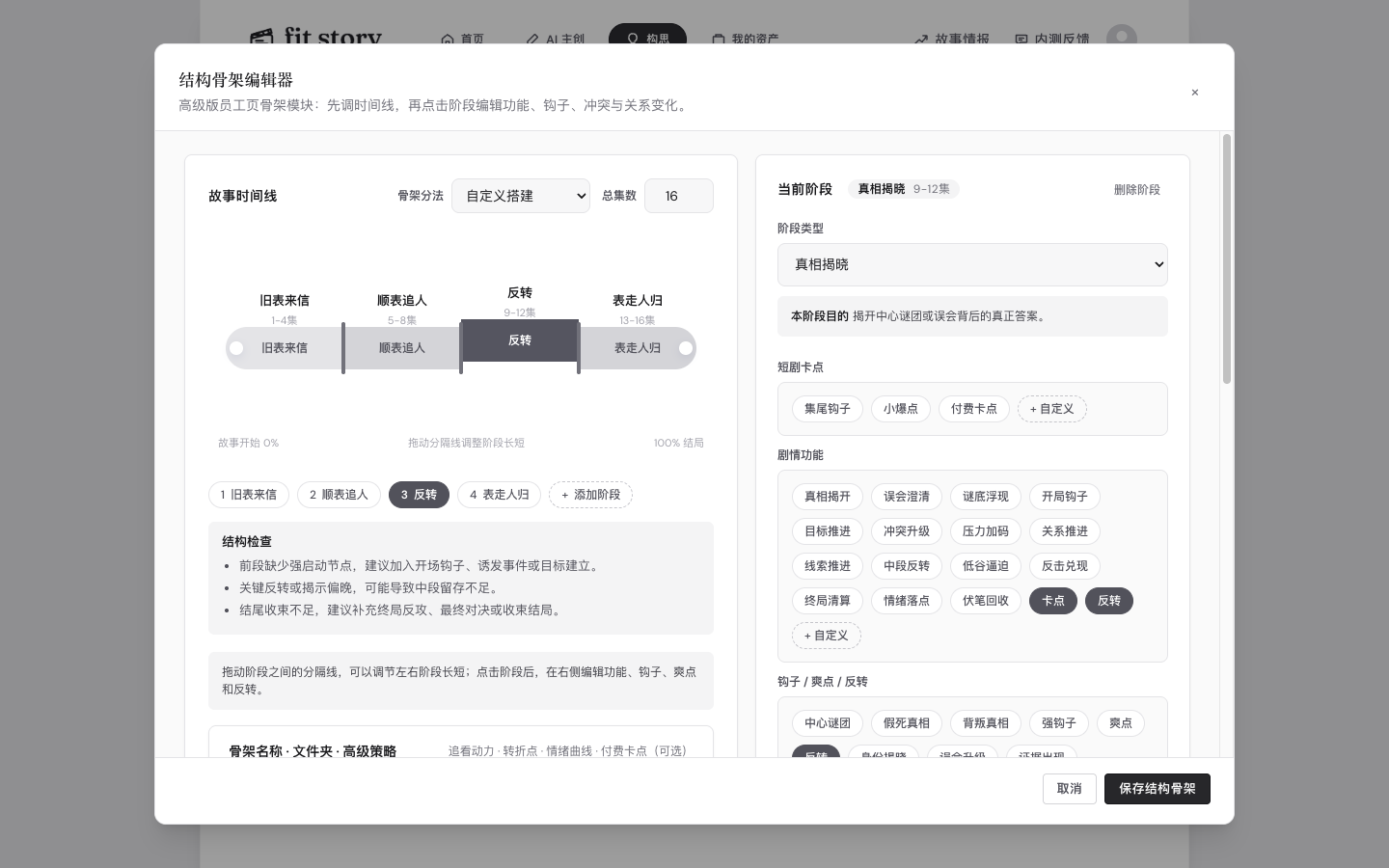The width and height of the screenshot is (1389, 868).
Task: Select 旧表来信 segment on timeline
Action: [284, 348]
